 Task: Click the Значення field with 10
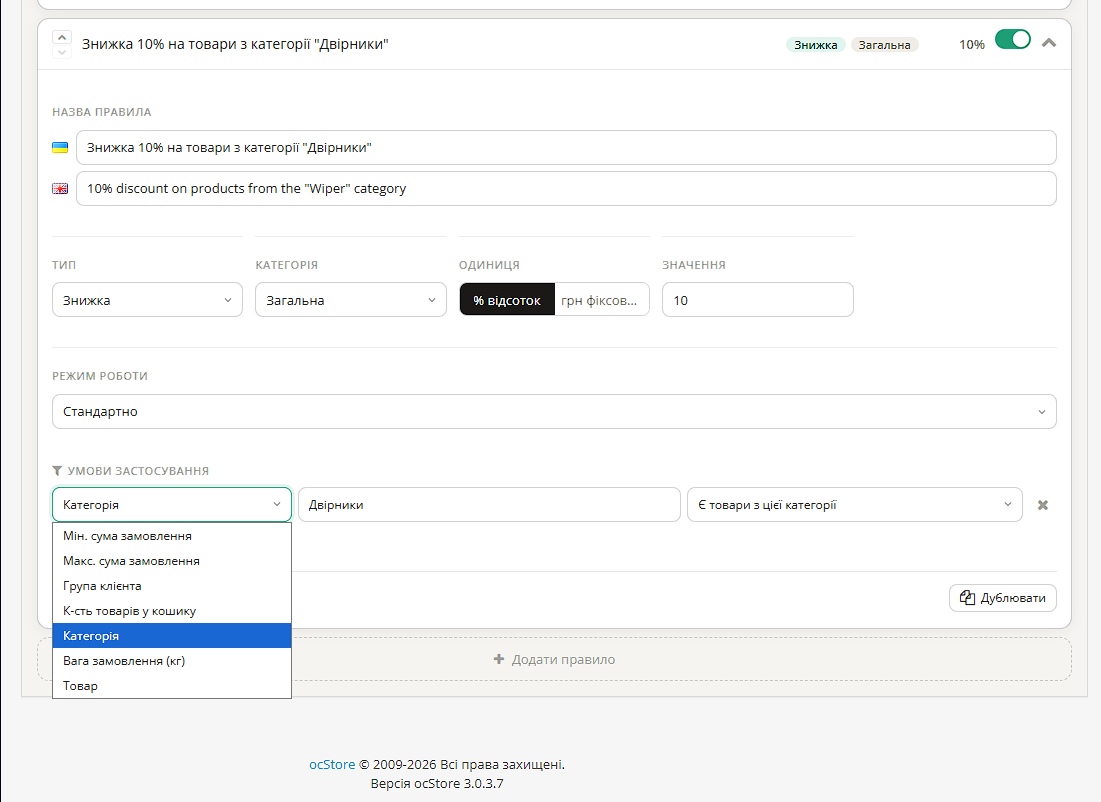point(758,300)
